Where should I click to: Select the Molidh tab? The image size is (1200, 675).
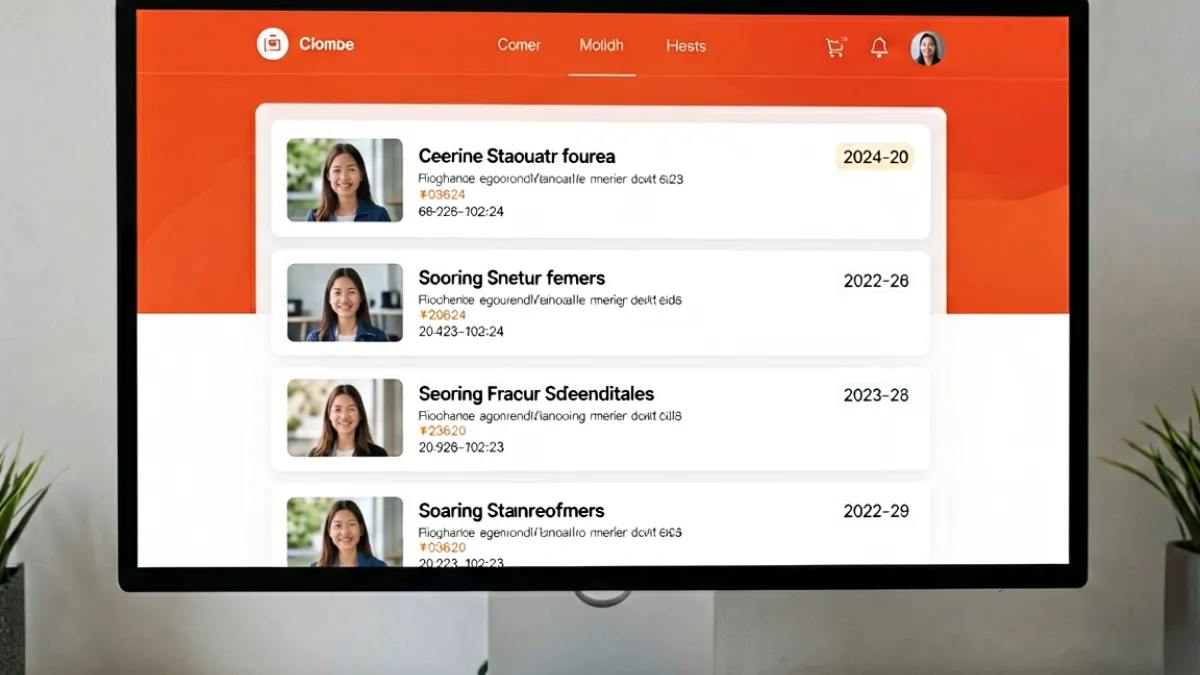coord(601,45)
